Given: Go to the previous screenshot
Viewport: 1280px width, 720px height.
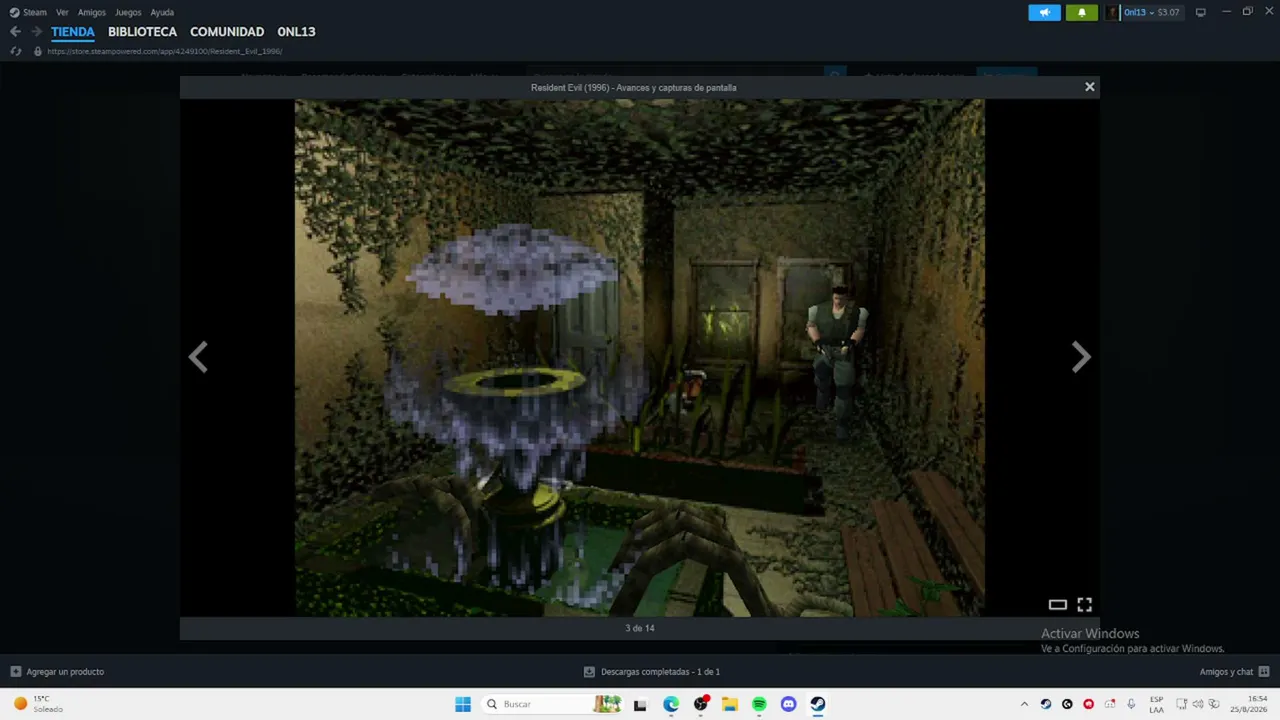Looking at the screenshot, I should (x=198, y=357).
